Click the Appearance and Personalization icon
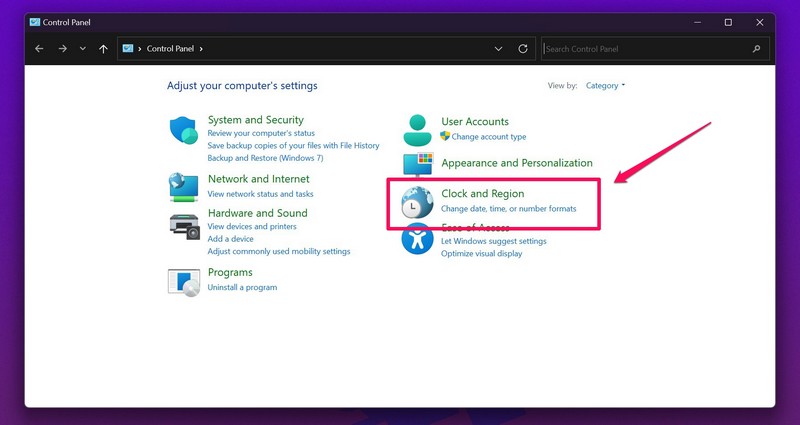This screenshot has width=800, height=425. (417, 164)
